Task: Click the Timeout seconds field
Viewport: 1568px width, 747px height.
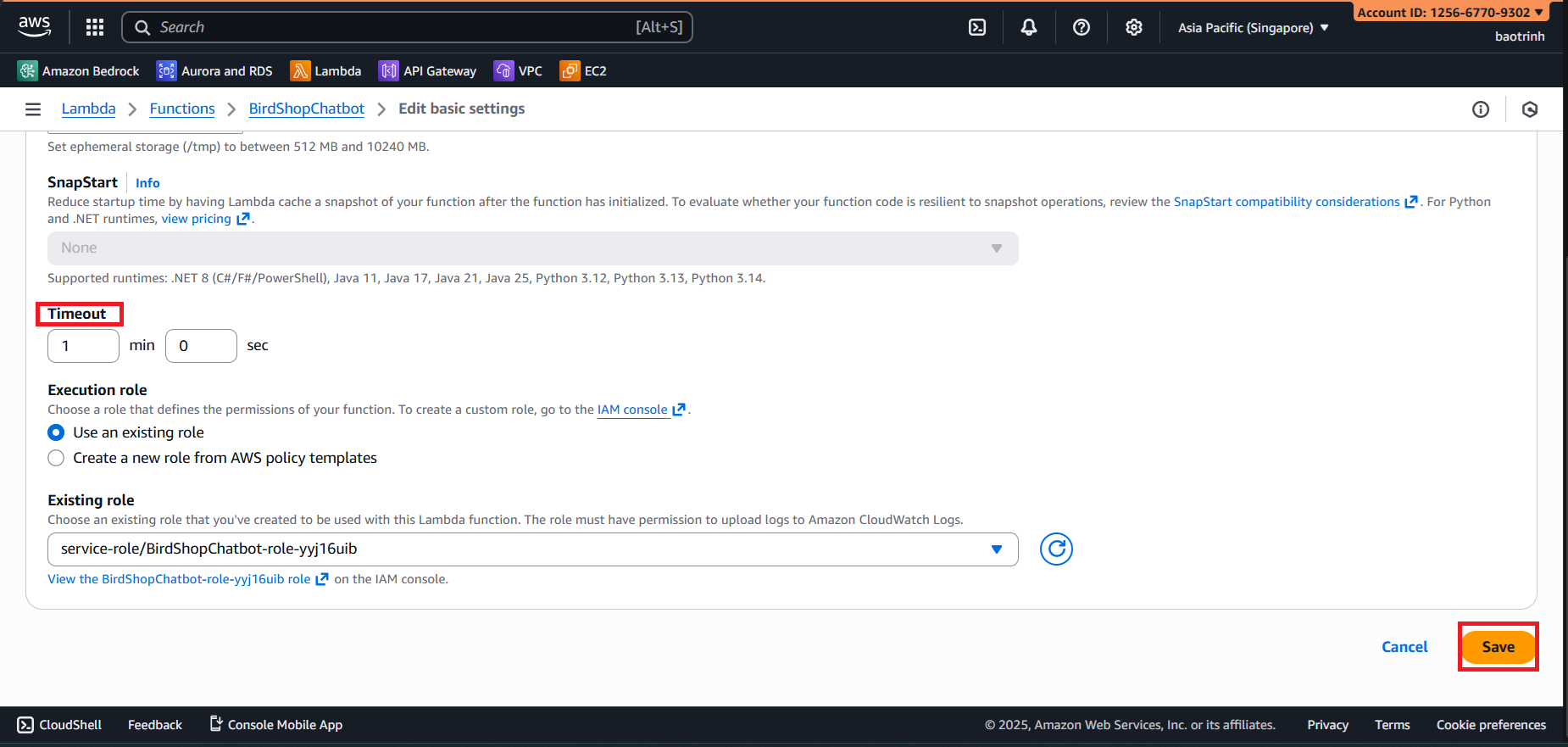Action: click(201, 346)
